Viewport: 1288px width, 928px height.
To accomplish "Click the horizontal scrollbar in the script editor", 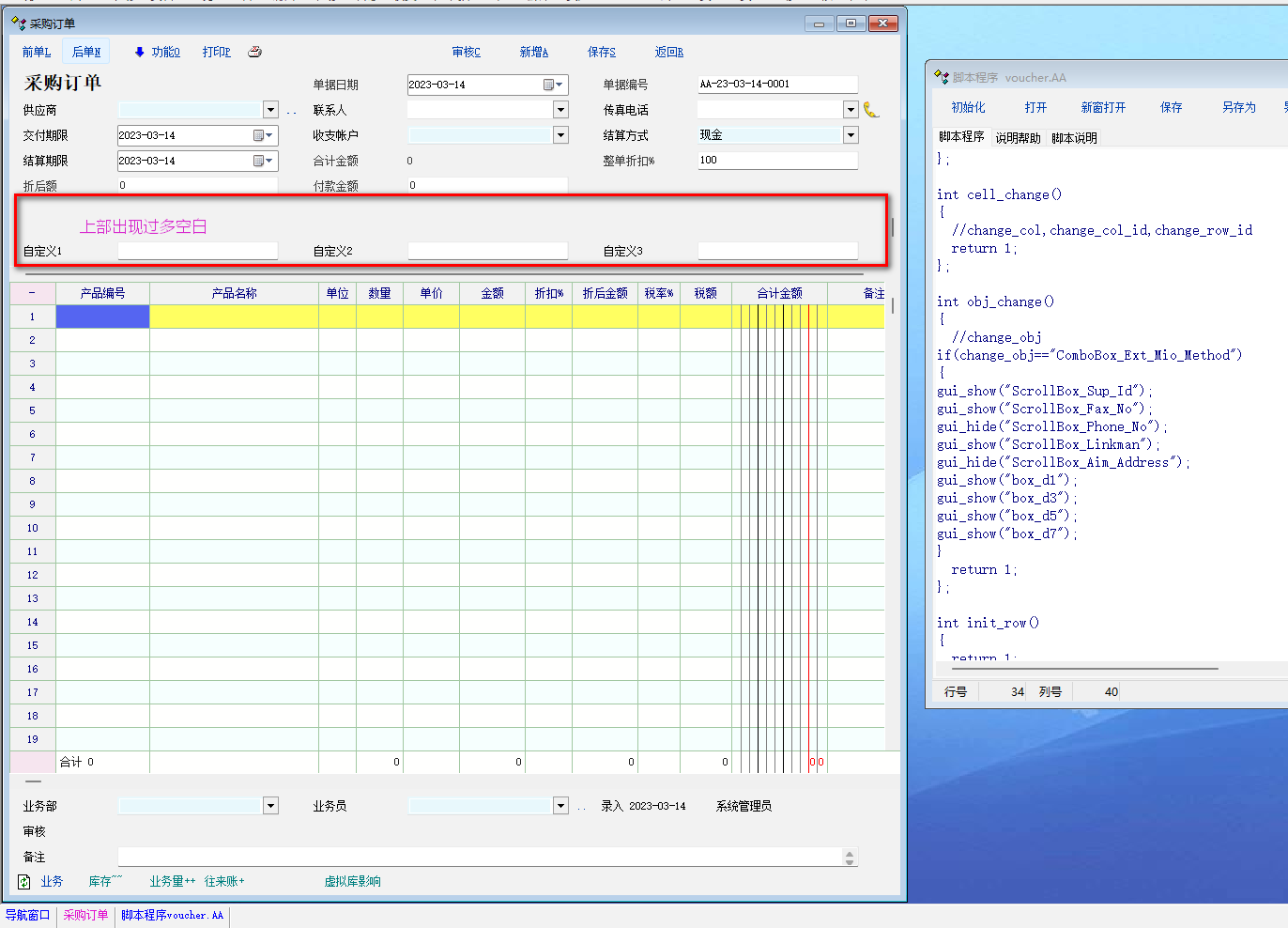I will coord(1080,669).
